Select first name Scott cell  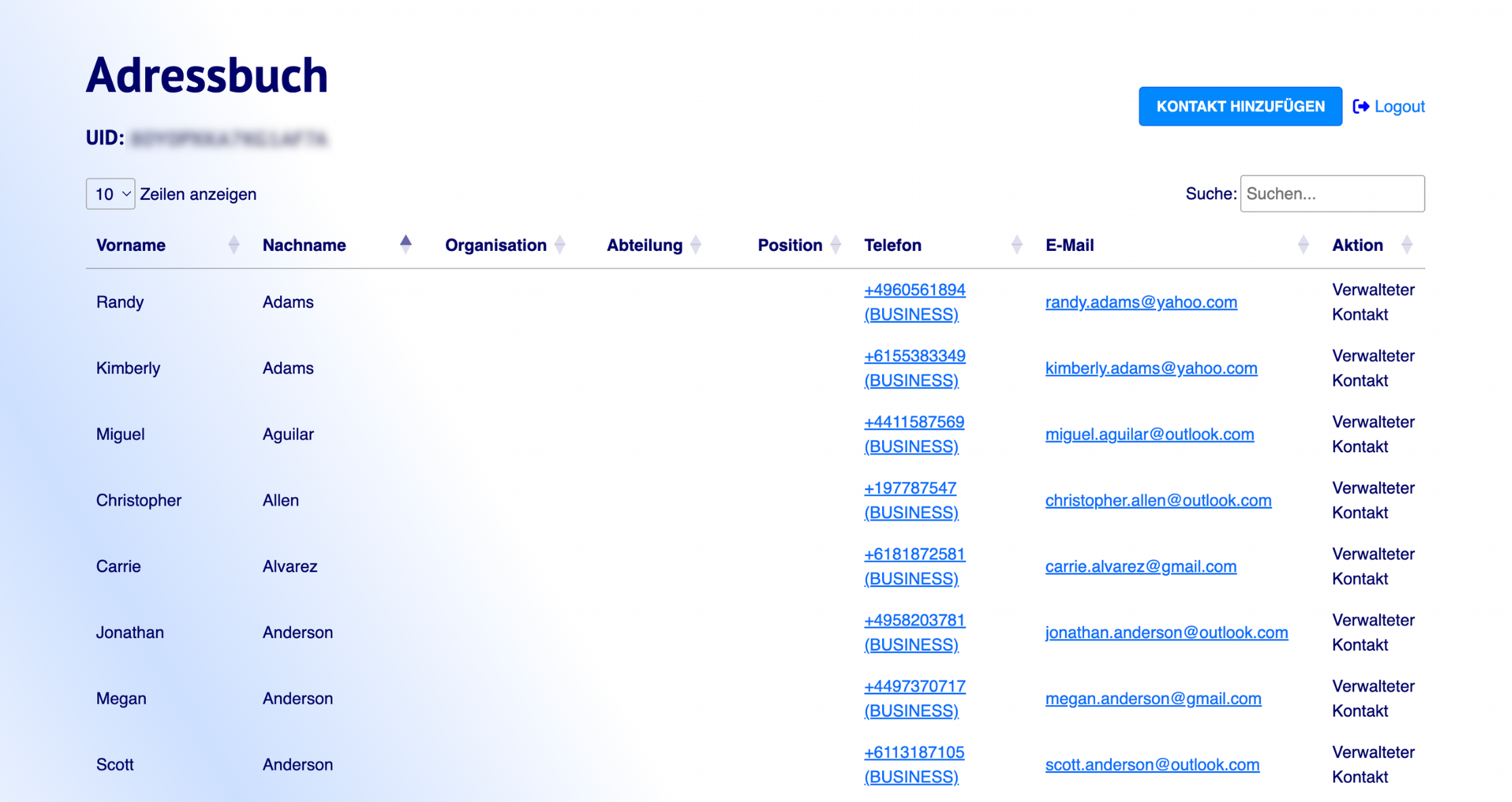[115, 765]
